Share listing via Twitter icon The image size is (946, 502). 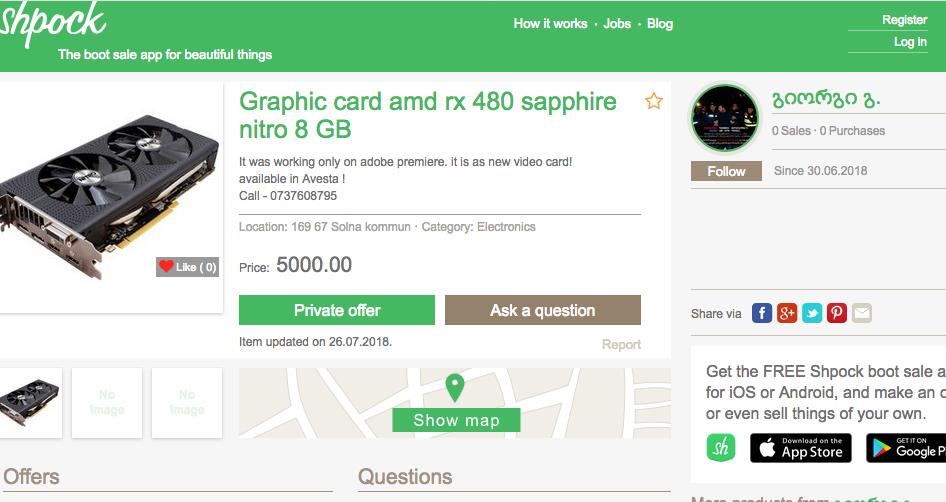tap(812, 313)
